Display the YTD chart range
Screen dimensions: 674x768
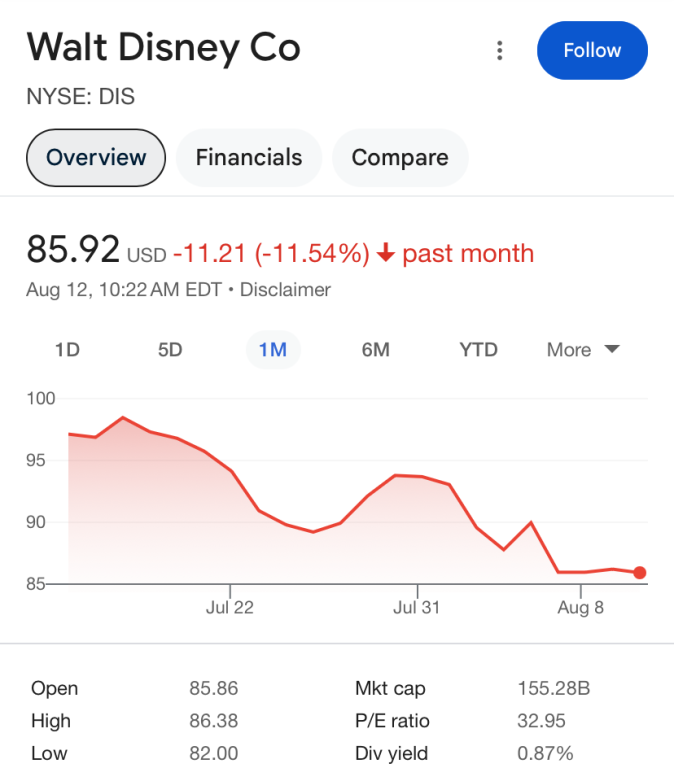coord(478,350)
